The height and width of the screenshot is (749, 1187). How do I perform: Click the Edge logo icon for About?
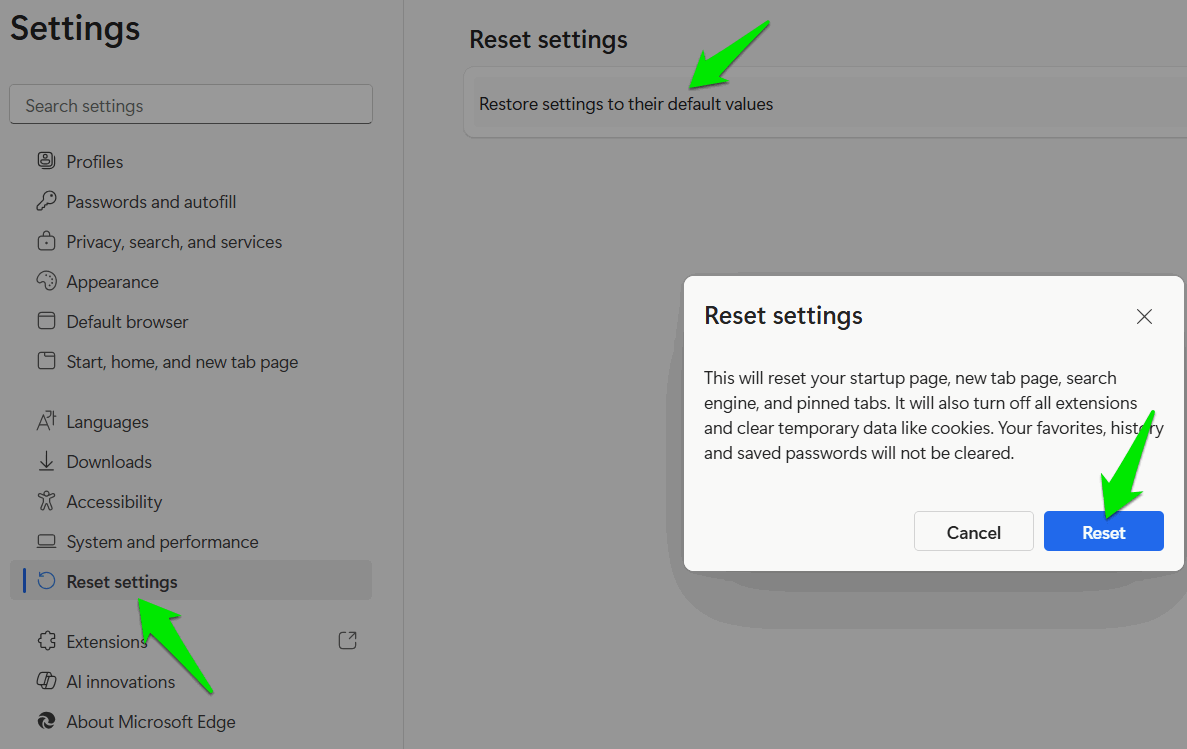(x=46, y=721)
